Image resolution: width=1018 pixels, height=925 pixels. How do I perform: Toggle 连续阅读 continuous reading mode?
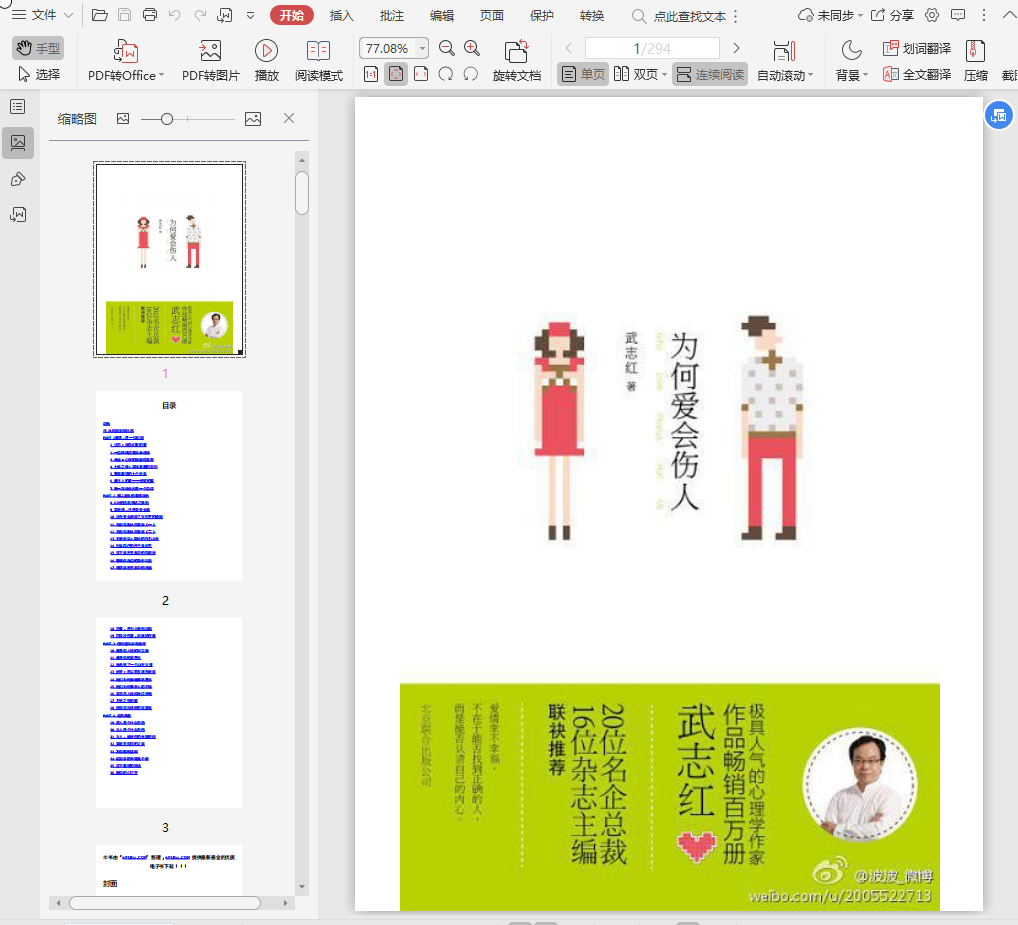(x=709, y=74)
